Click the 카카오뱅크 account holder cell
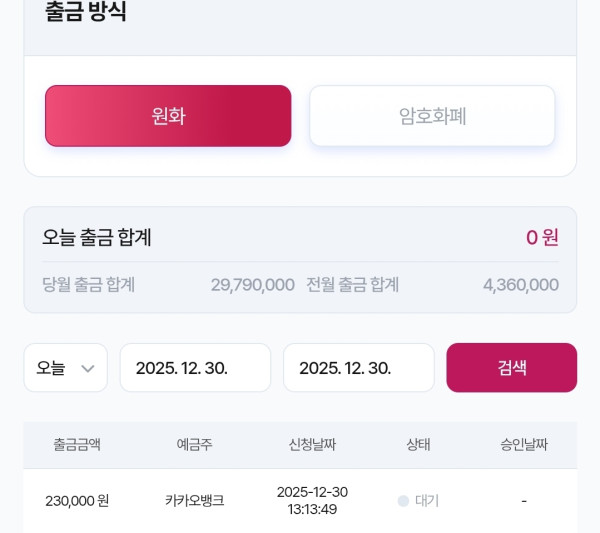 pos(194,501)
